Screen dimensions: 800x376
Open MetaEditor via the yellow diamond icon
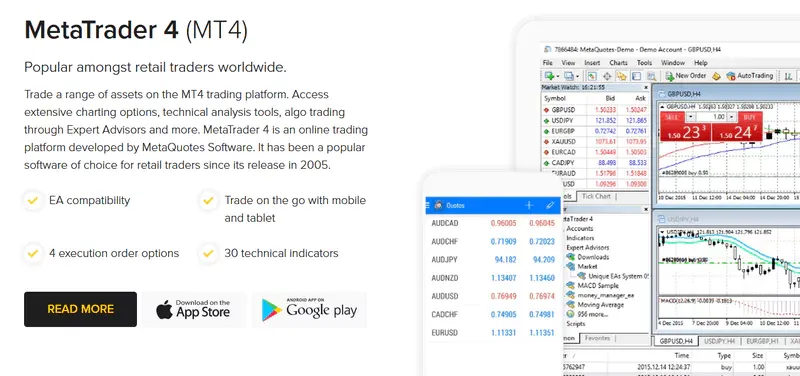716,77
